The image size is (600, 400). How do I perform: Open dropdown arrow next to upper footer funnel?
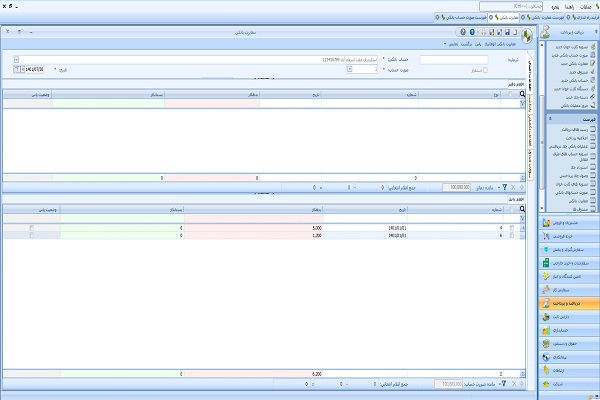click(499, 188)
